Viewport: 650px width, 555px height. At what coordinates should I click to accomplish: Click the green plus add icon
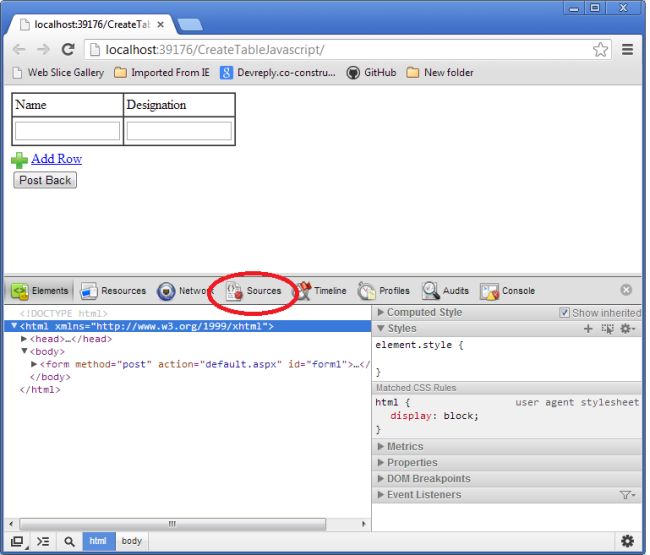tap(19, 160)
